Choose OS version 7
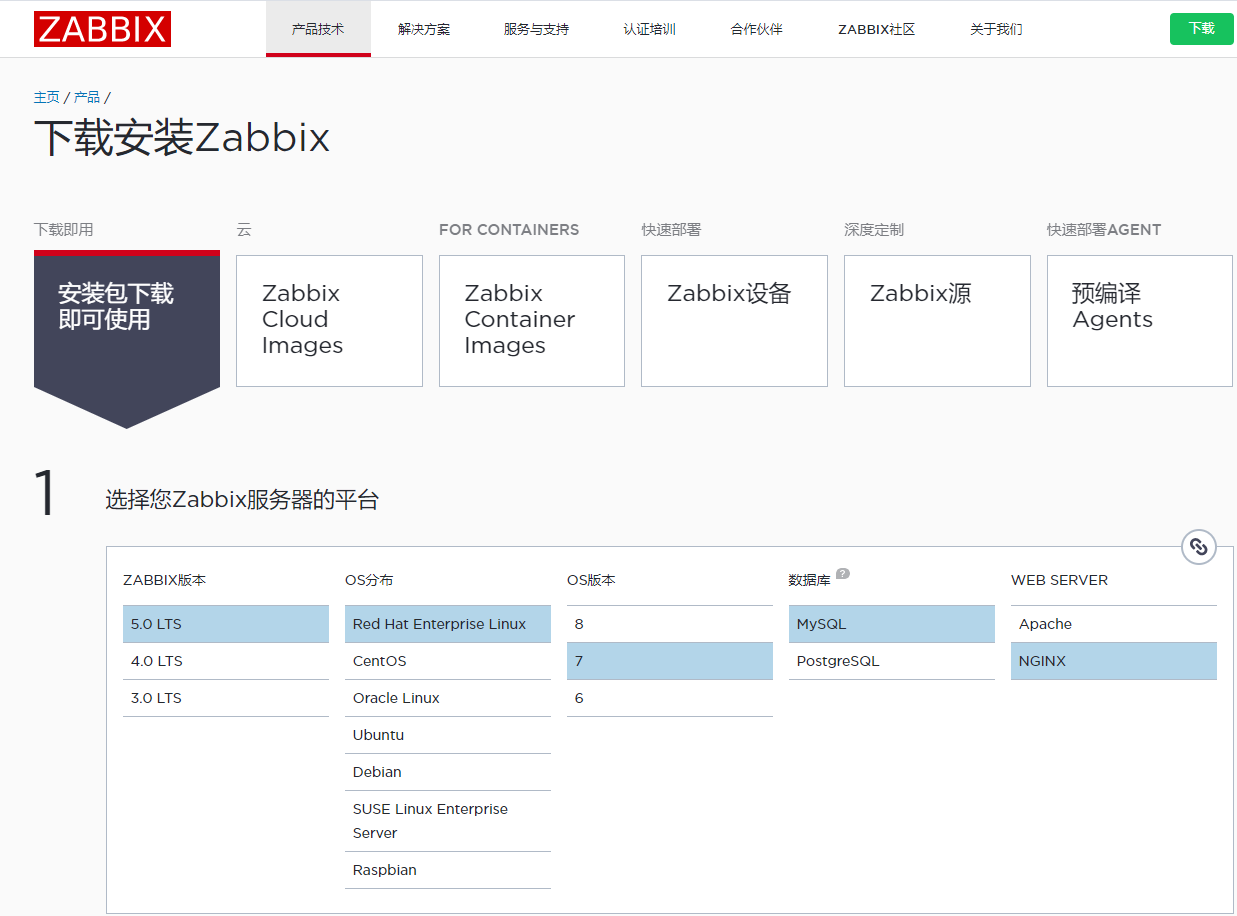The image size is (1237, 916). 670,661
